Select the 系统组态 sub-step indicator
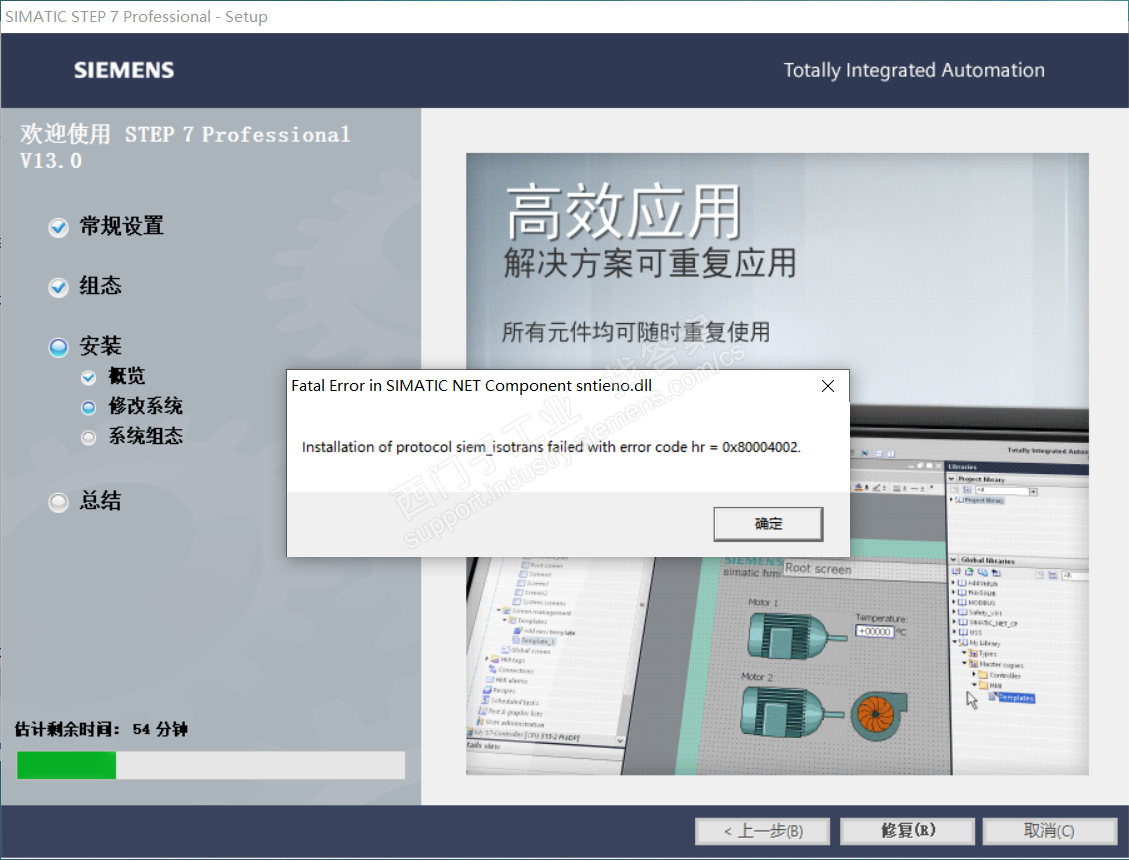This screenshot has width=1129, height=860. (89, 437)
